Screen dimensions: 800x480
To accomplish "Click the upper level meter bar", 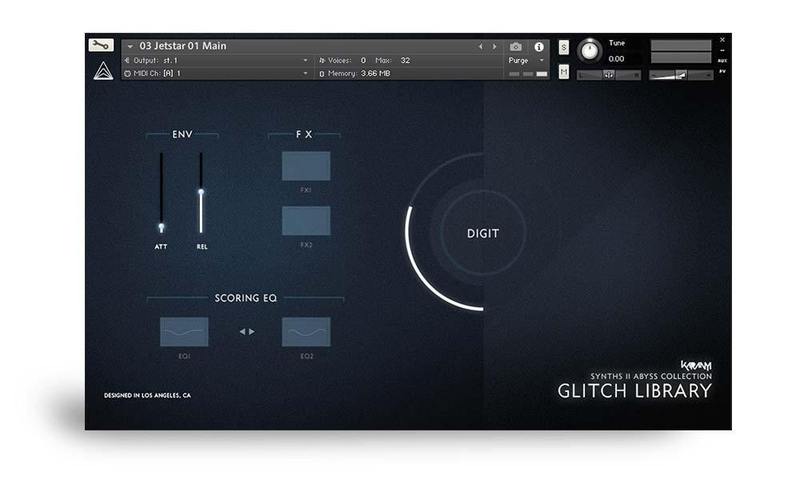I will [681, 45].
